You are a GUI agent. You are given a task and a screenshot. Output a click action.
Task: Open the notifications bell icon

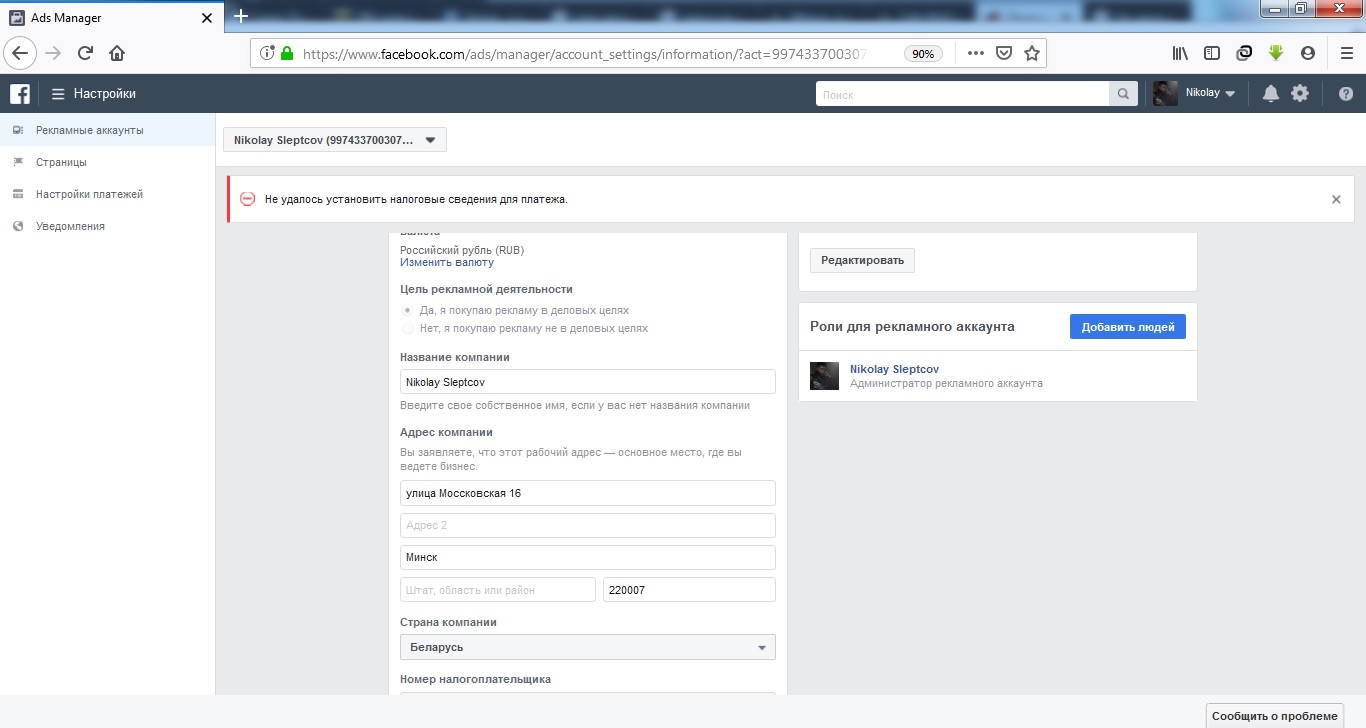click(x=1270, y=94)
